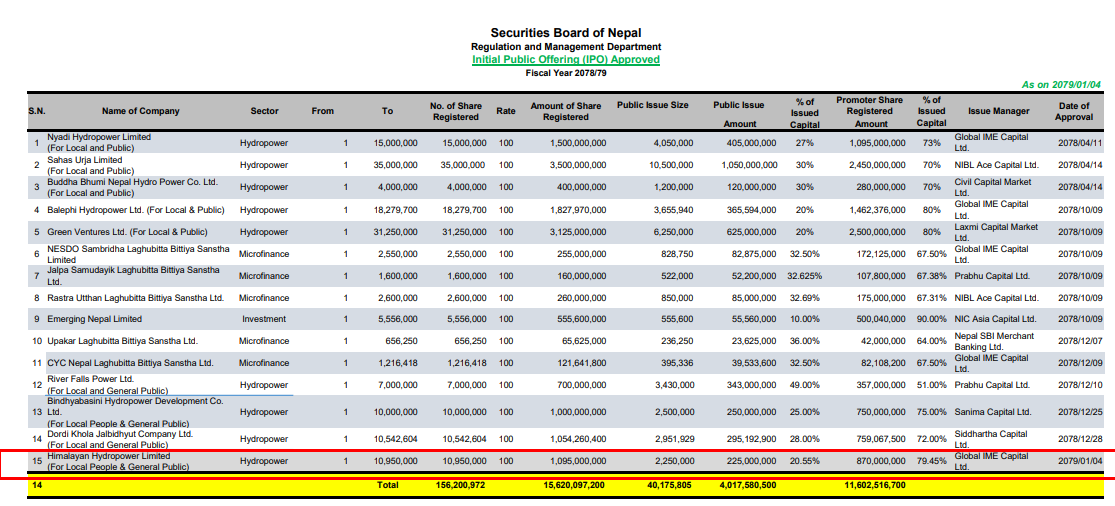This screenshot has height=506, width=1115.
Task: Click the Name of Company column header
Action: [x=140, y=111]
